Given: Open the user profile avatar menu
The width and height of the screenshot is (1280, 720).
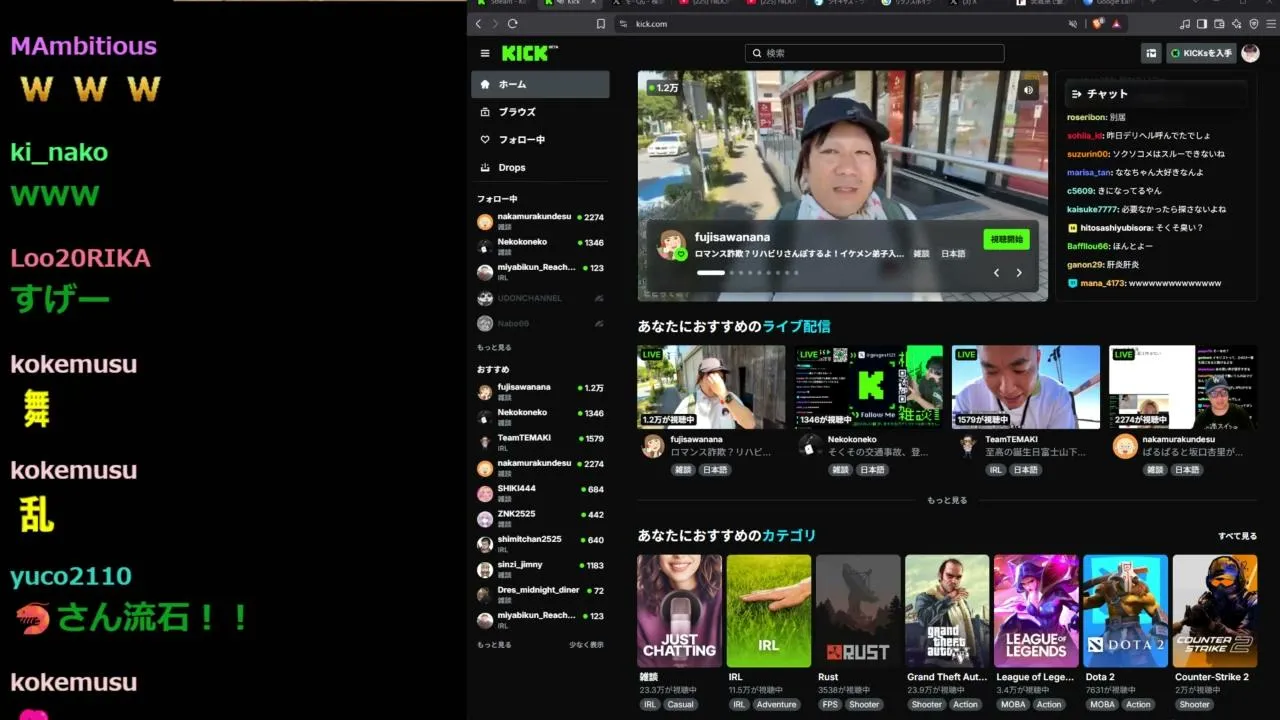Looking at the screenshot, I should [x=1250, y=53].
